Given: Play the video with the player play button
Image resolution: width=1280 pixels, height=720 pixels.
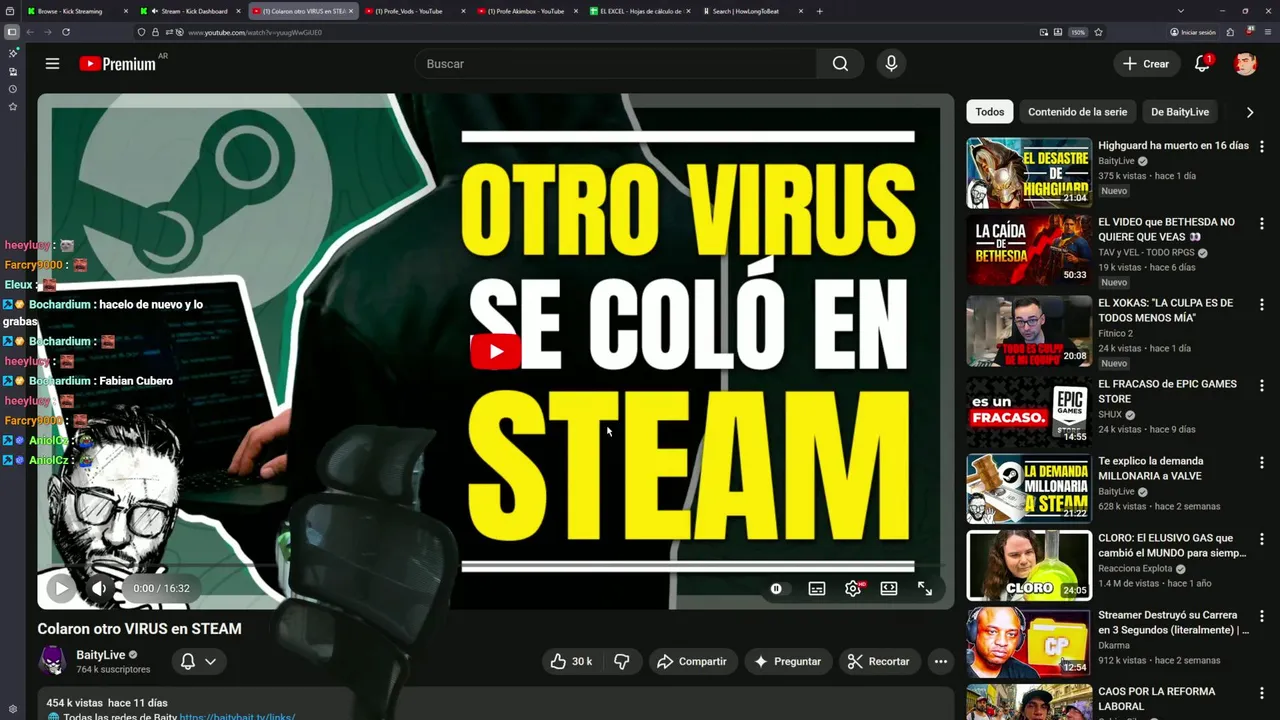Looking at the screenshot, I should click(x=60, y=588).
